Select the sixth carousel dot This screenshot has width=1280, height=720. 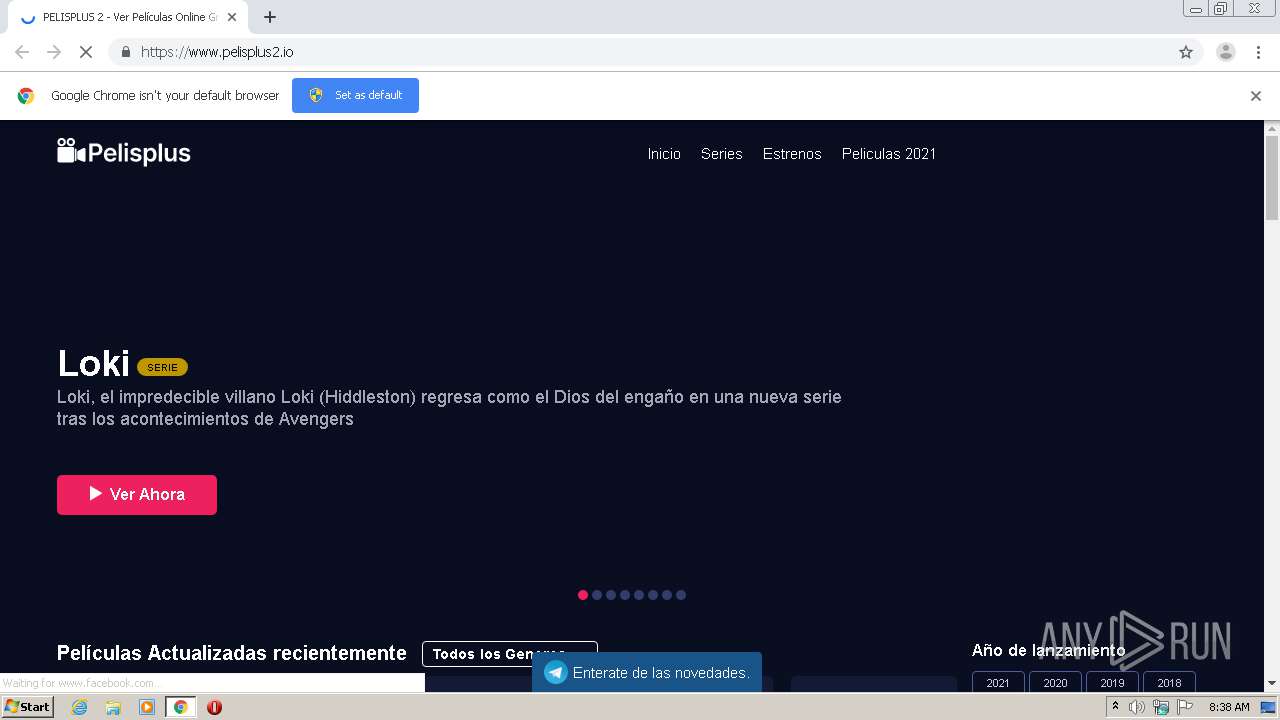tap(653, 595)
